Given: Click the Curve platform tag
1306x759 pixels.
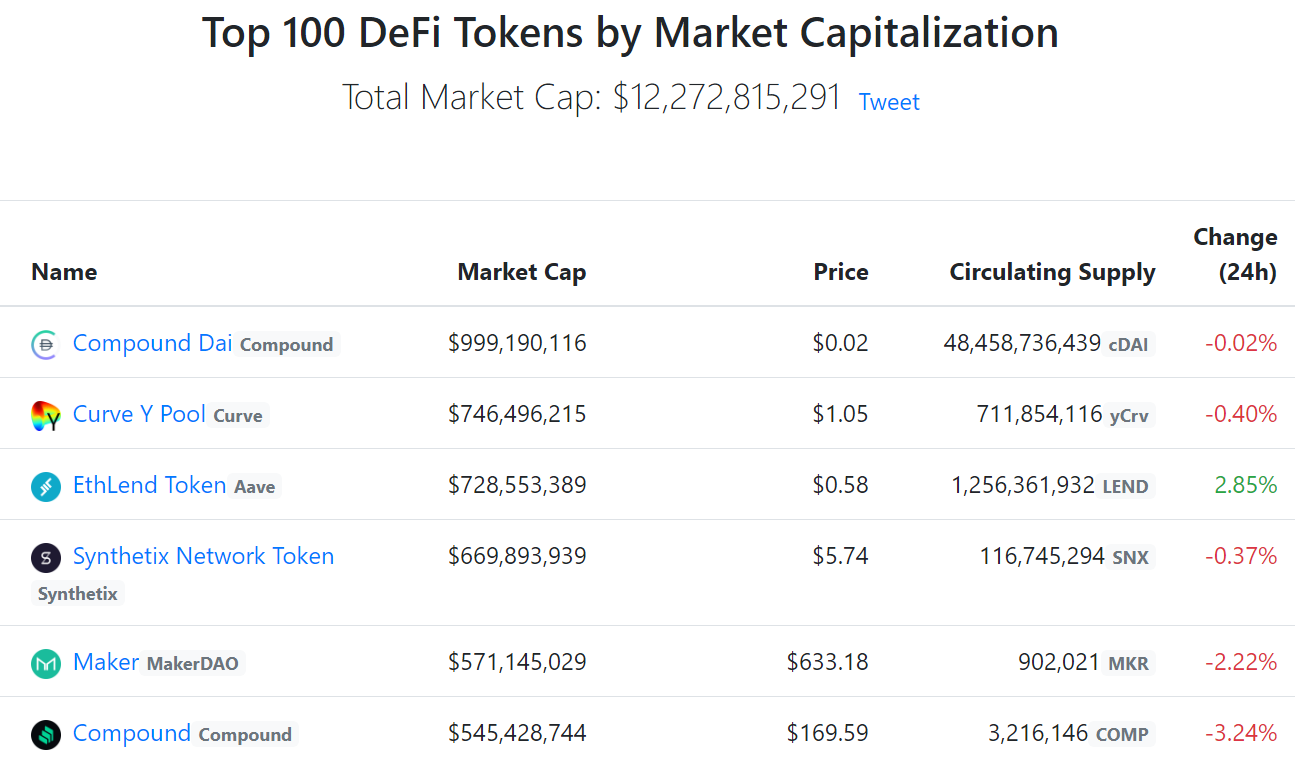Looking at the screenshot, I should click(x=238, y=416).
